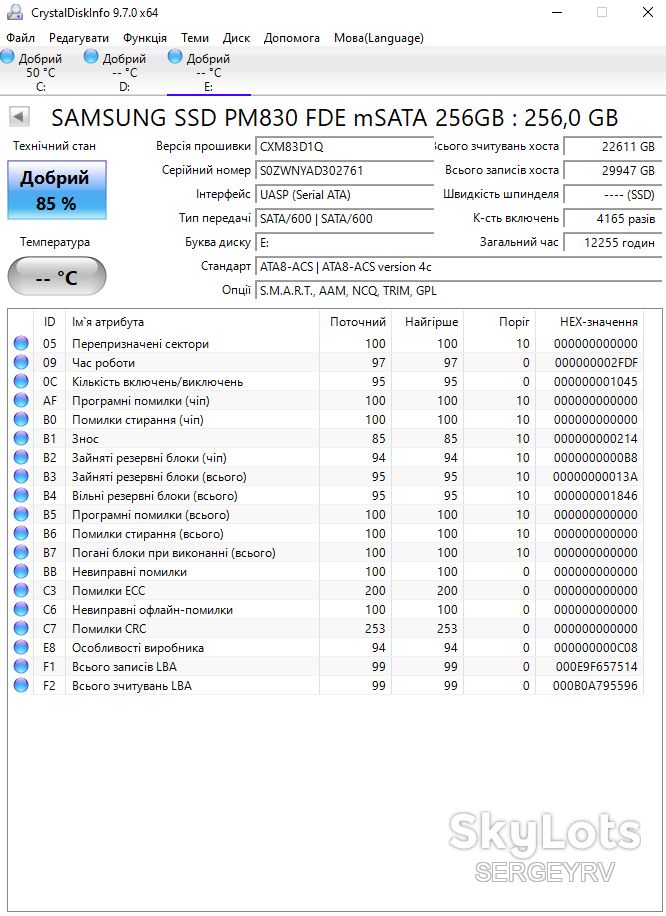
Task: Open the Допомога menu
Action: coord(292,38)
